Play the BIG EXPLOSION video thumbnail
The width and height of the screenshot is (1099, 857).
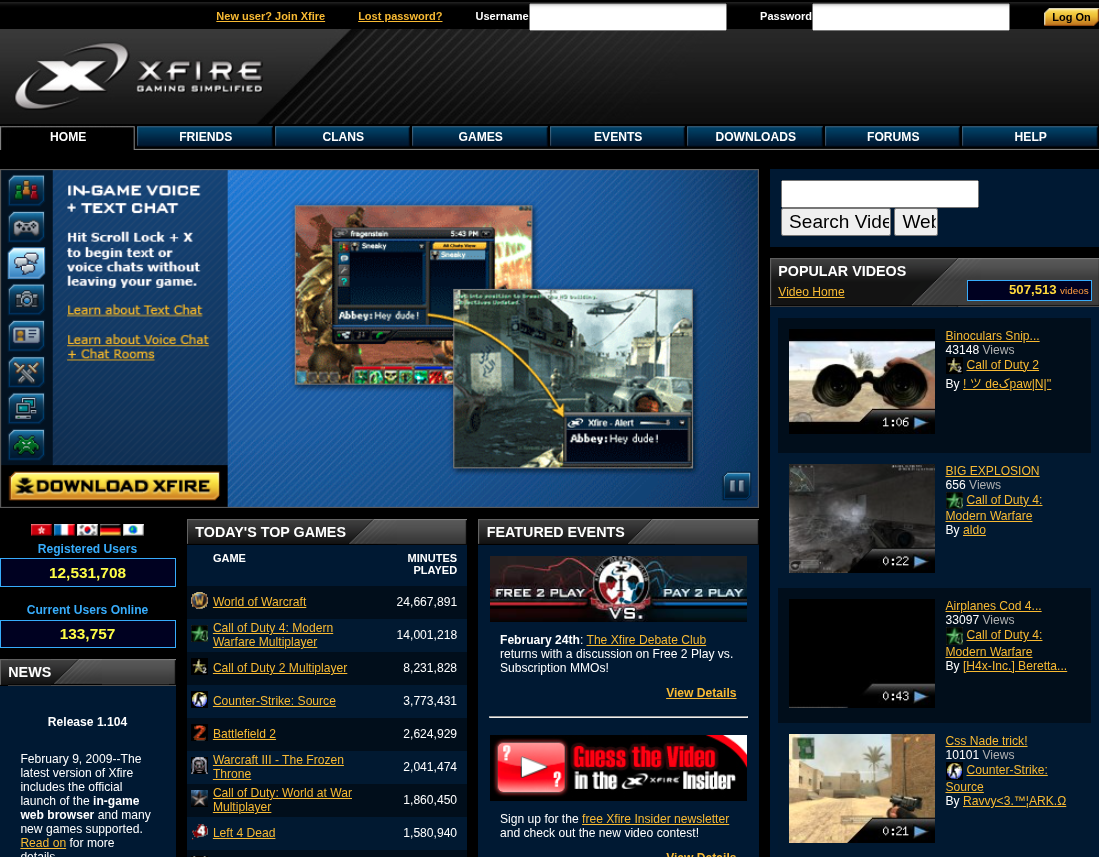pyautogui.click(x=861, y=518)
